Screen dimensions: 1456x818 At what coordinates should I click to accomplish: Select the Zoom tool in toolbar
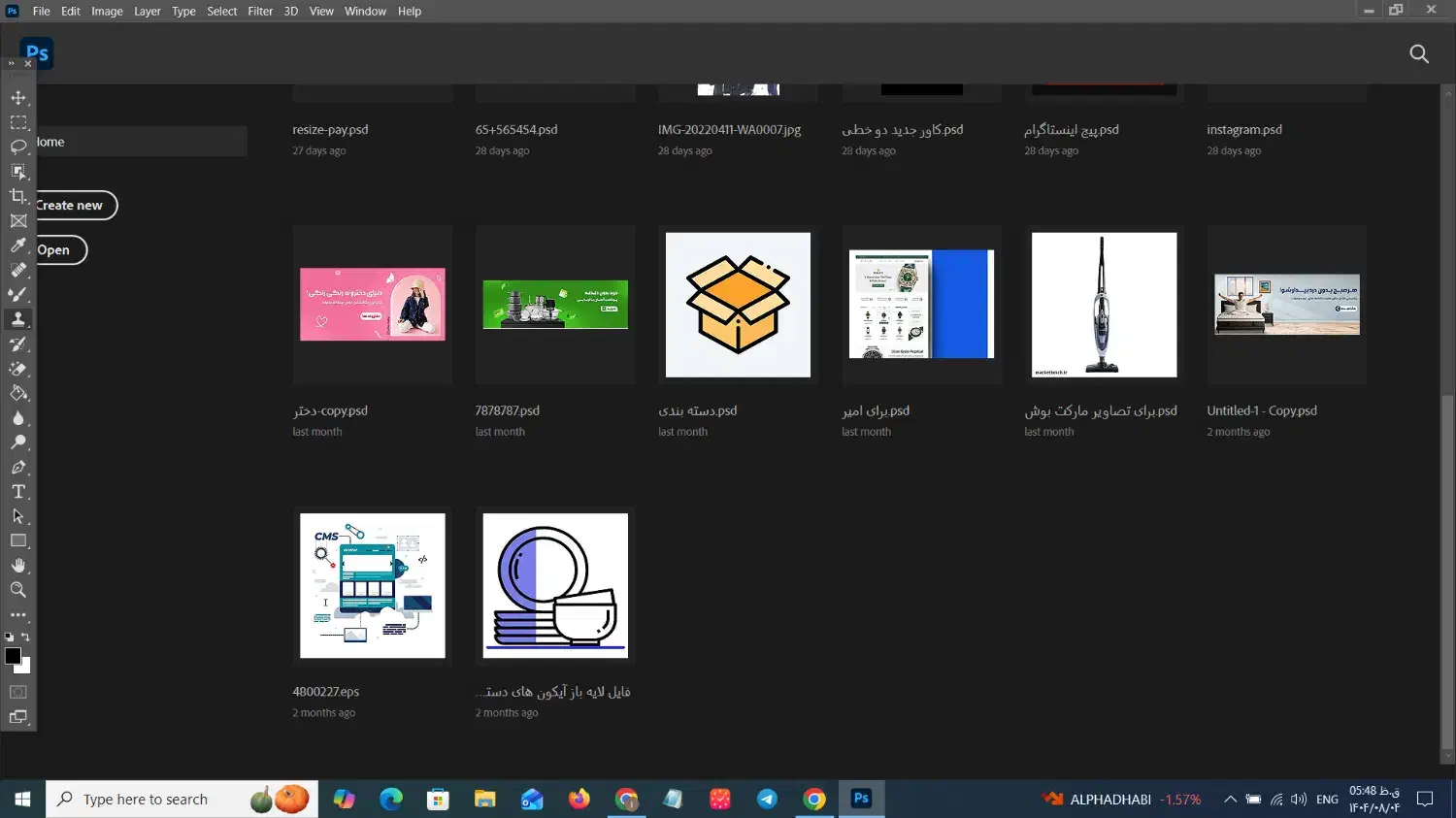coord(18,590)
